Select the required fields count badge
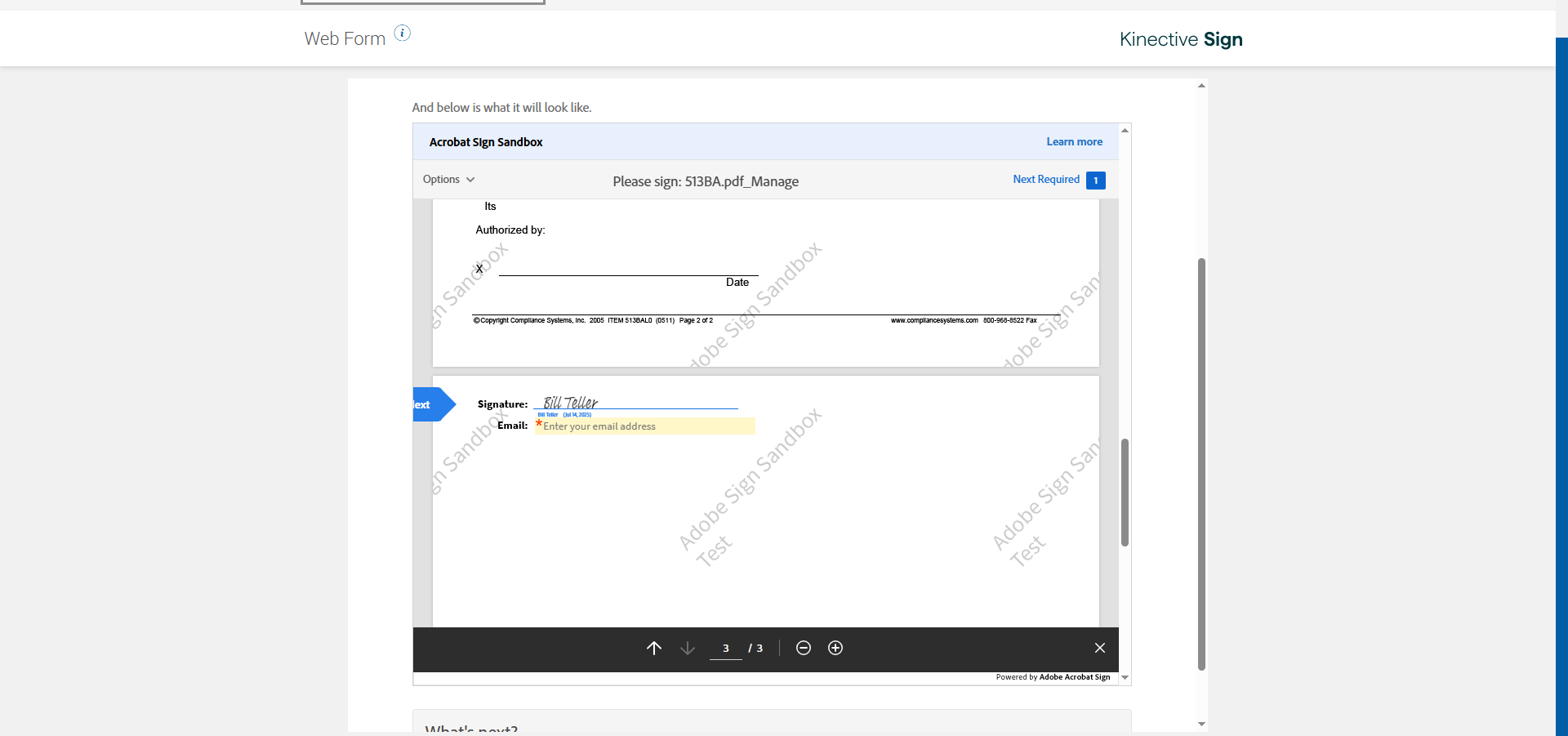This screenshot has height=736, width=1568. click(x=1096, y=181)
